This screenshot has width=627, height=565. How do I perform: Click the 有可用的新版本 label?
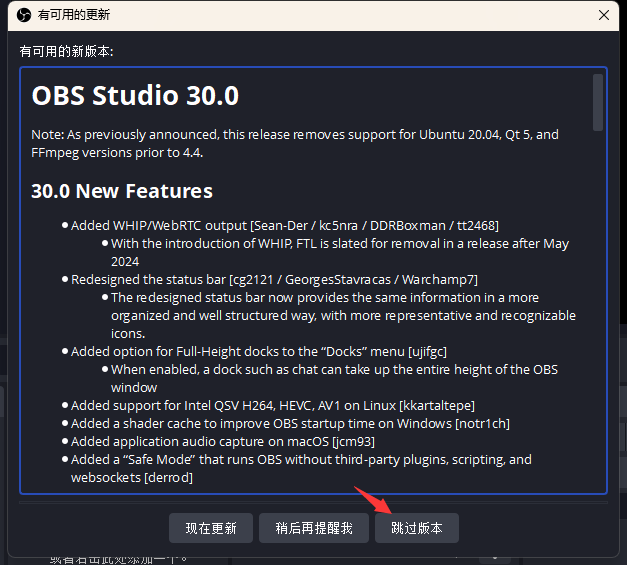click(x=66, y=51)
